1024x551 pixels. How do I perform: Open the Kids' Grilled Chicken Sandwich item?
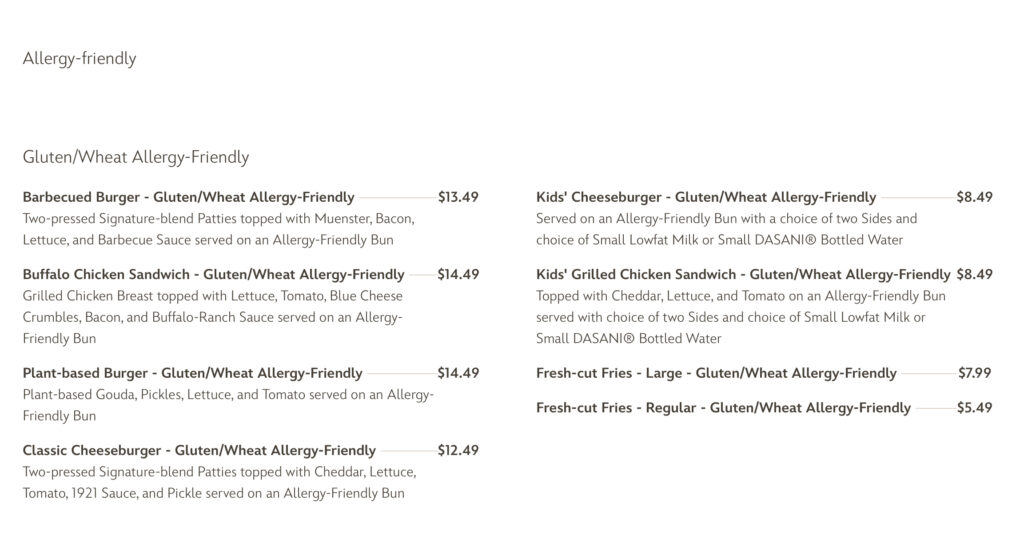(x=743, y=274)
